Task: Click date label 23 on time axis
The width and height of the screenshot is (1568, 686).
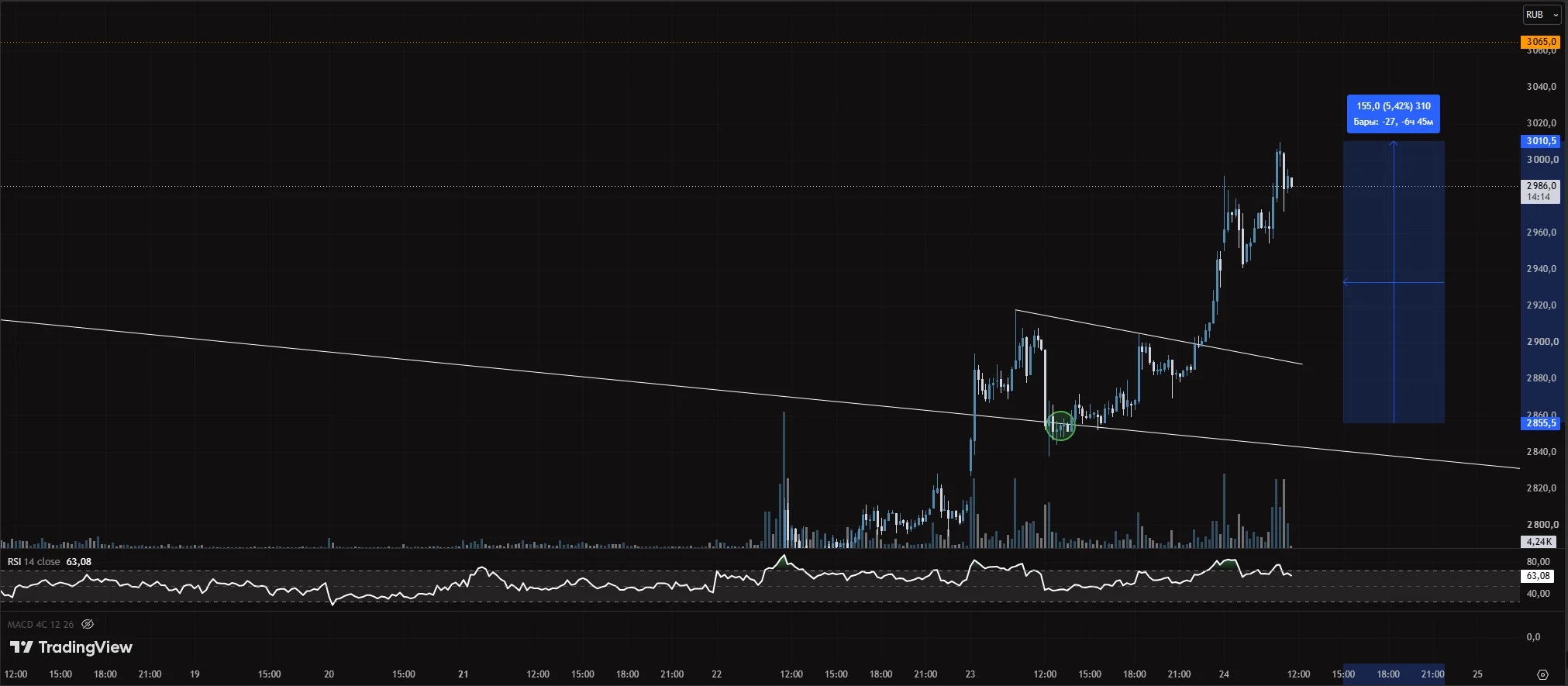Action: [x=970, y=674]
